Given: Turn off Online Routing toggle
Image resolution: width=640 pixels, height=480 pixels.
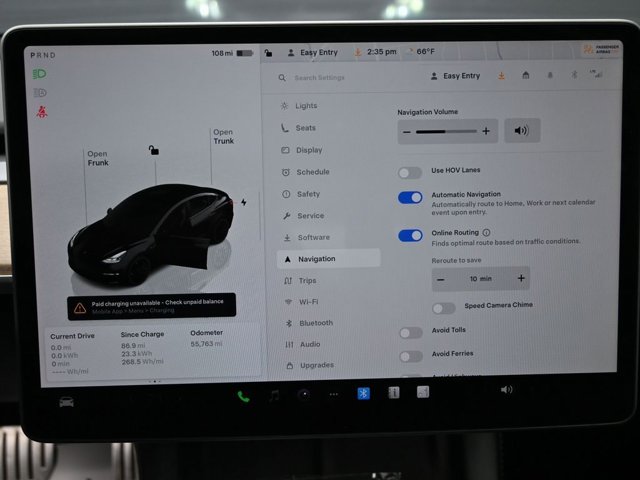Looking at the screenshot, I should click(411, 236).
